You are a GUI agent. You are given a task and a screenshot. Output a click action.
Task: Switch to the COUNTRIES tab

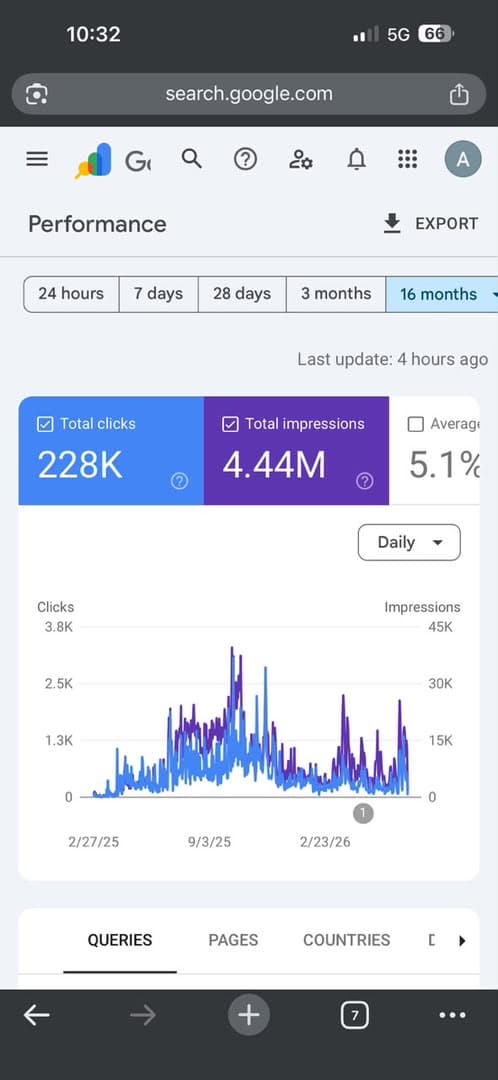tap(346, 940)
